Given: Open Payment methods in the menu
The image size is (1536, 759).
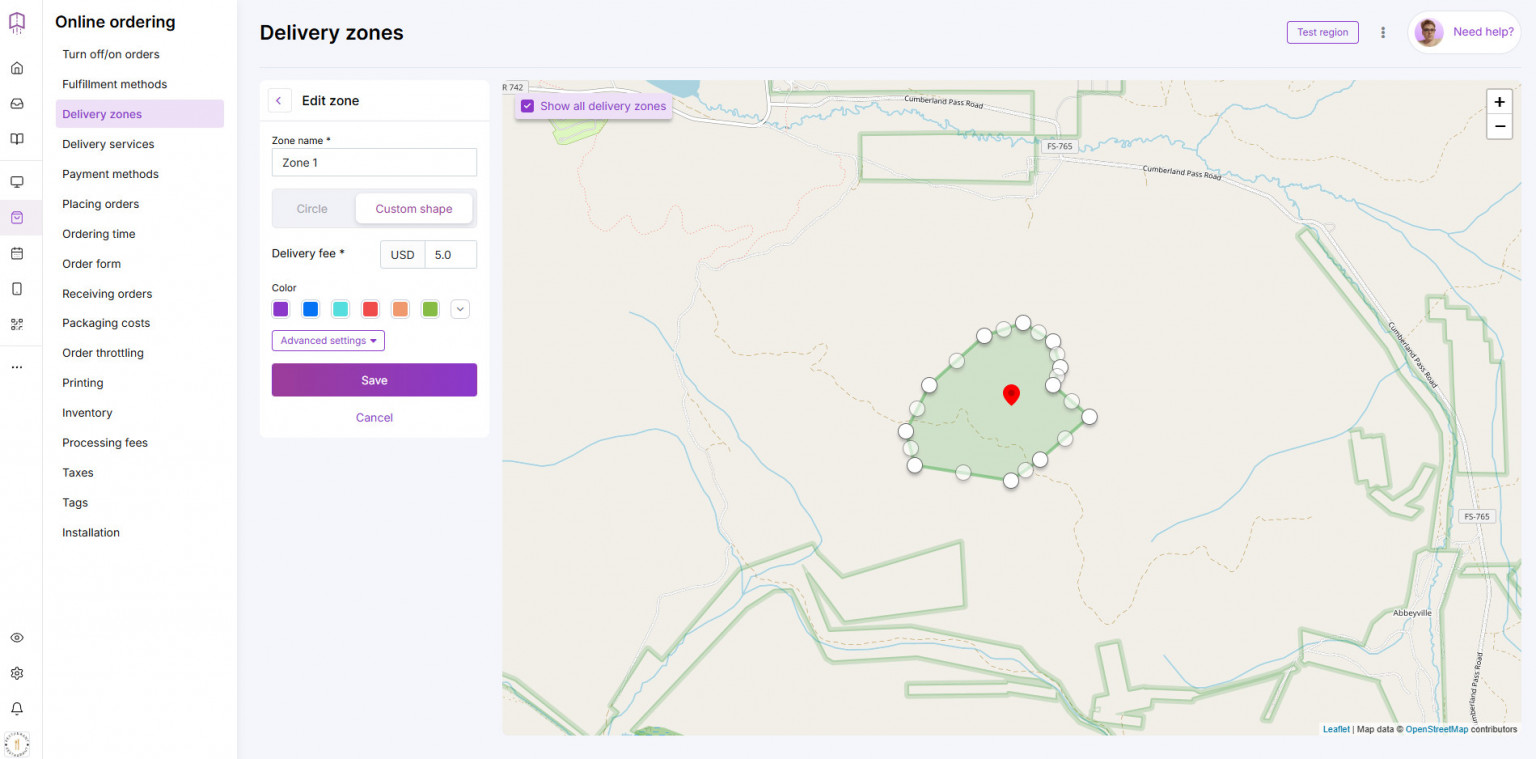Looking at the screenshot, I should click(x=110, y=174).
